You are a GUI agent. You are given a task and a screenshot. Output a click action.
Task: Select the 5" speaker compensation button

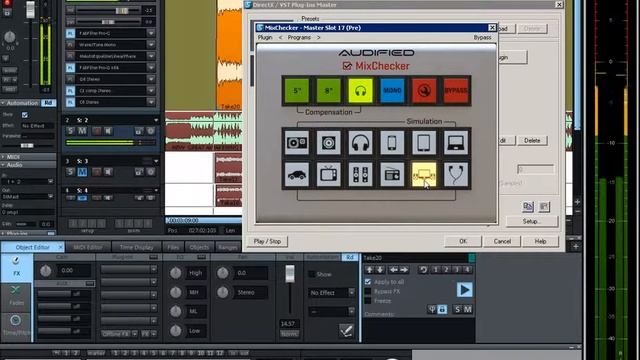coord(297,91)
